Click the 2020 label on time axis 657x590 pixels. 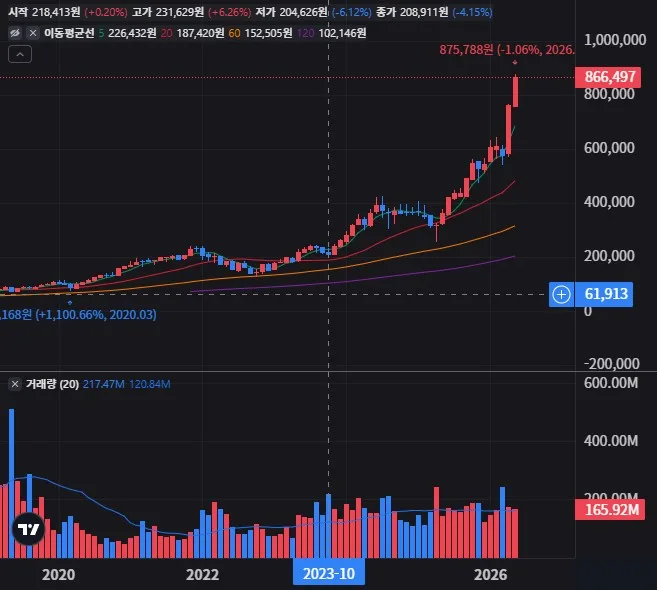tap(59, 574)
